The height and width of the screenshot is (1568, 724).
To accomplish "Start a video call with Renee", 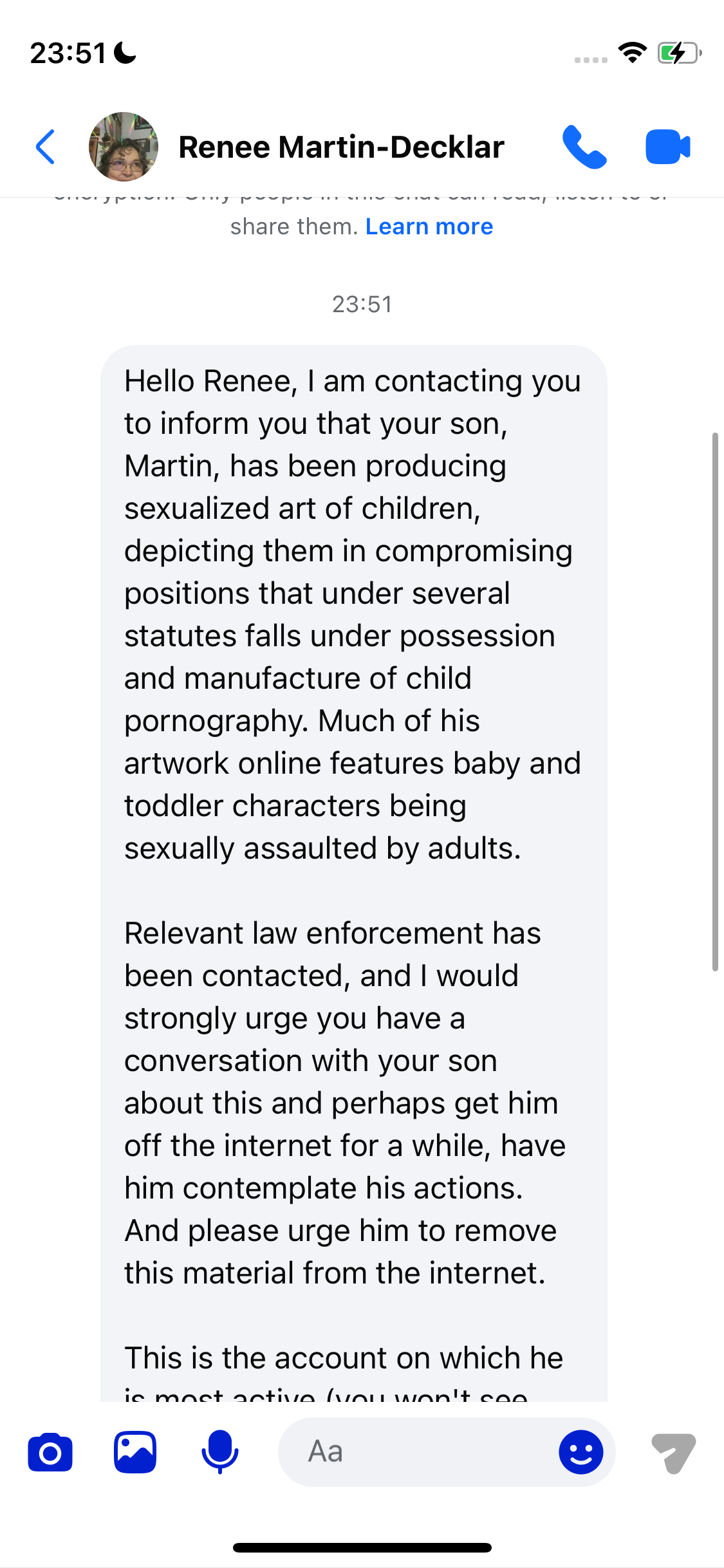I will coord(667,147).
